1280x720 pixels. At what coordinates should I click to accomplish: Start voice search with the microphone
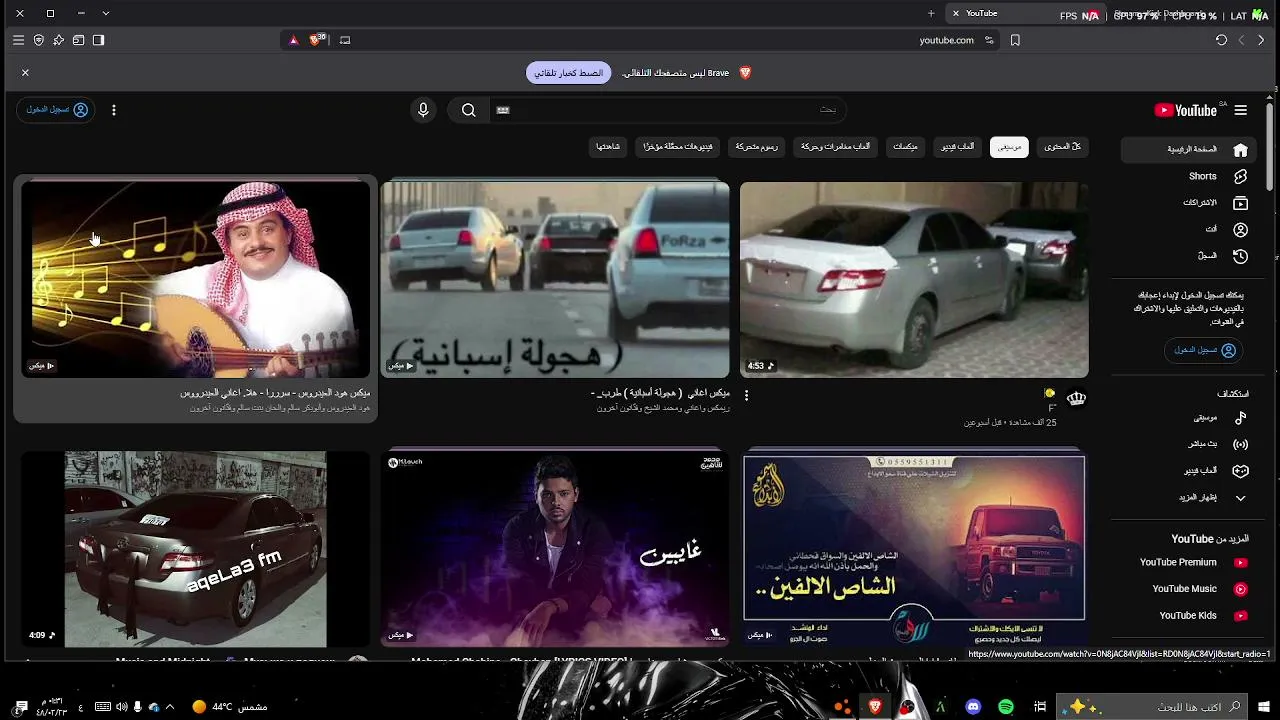[x=423, y=110]
